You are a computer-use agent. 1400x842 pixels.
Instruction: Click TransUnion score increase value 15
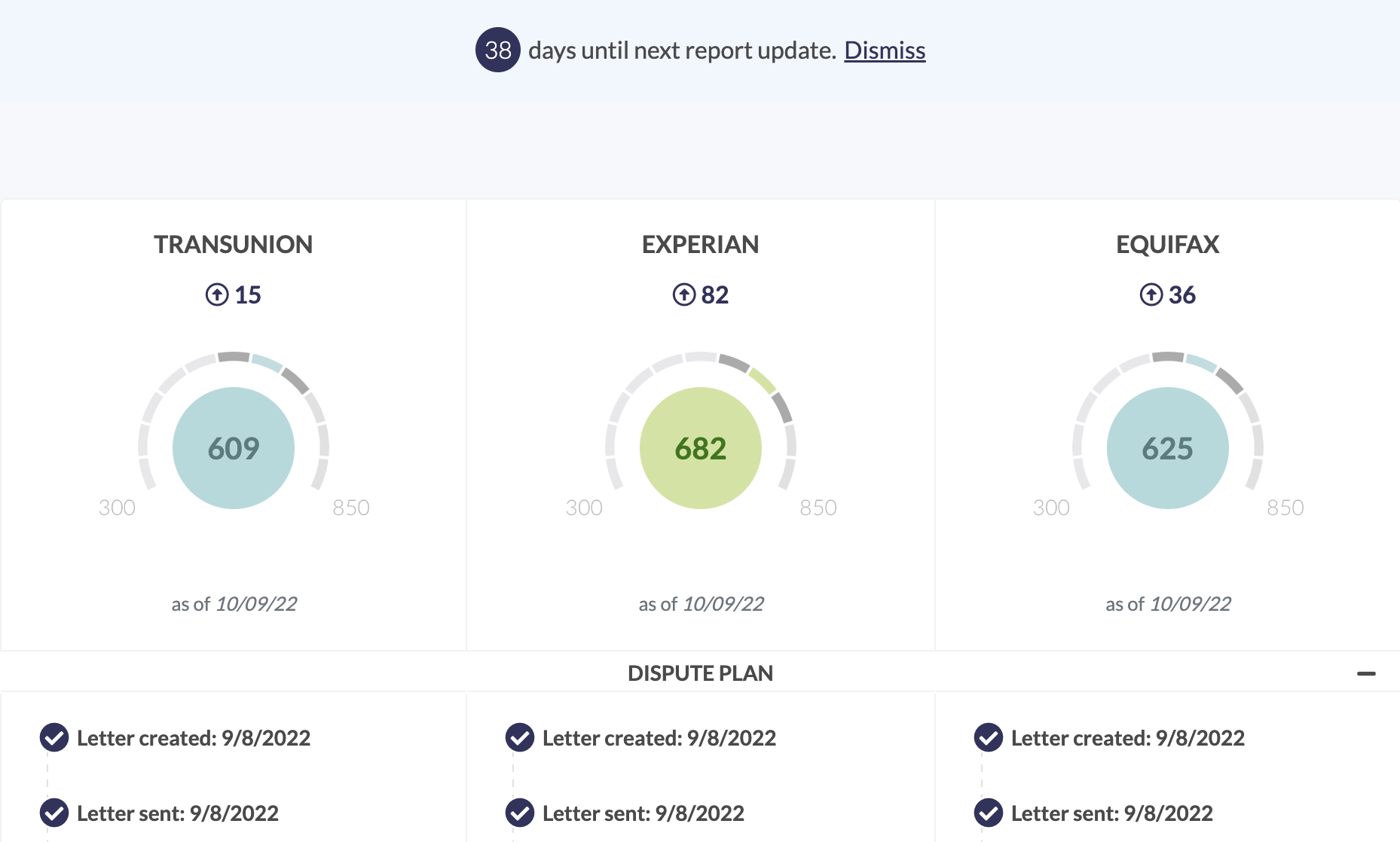tap(248, 294)
